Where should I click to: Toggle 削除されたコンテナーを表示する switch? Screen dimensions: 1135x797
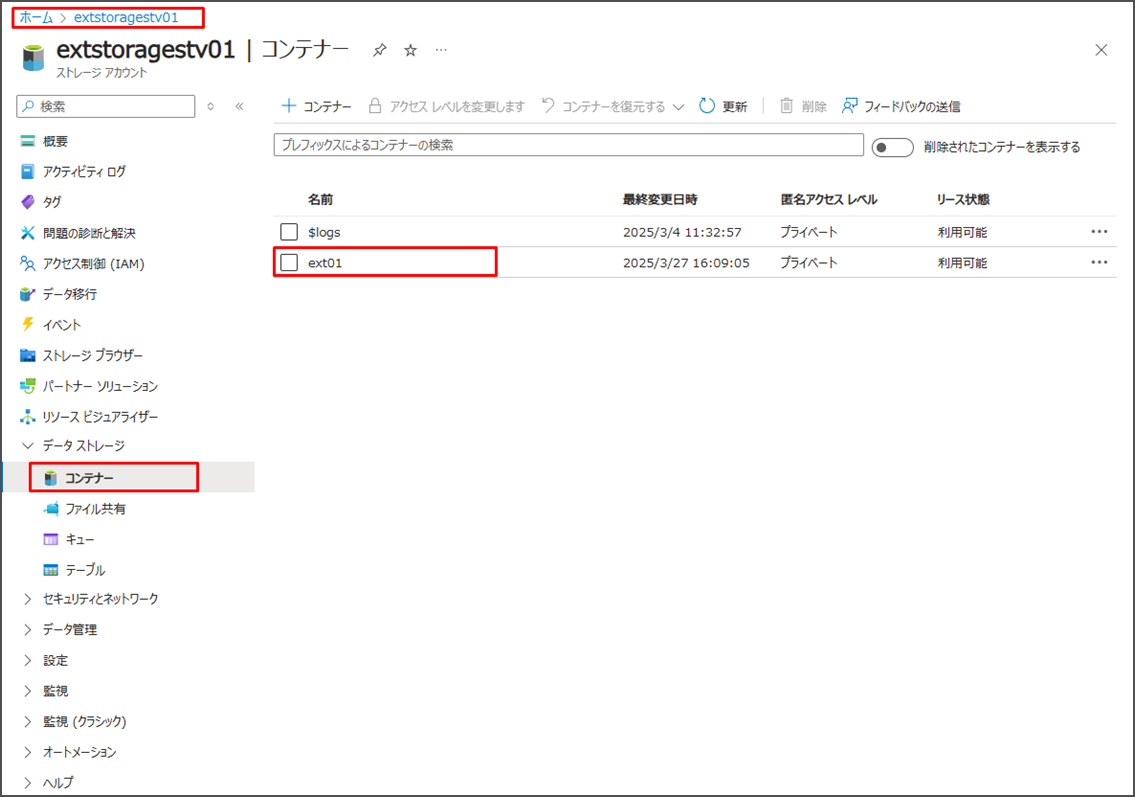pyautogui.click(x=892, y=147)
